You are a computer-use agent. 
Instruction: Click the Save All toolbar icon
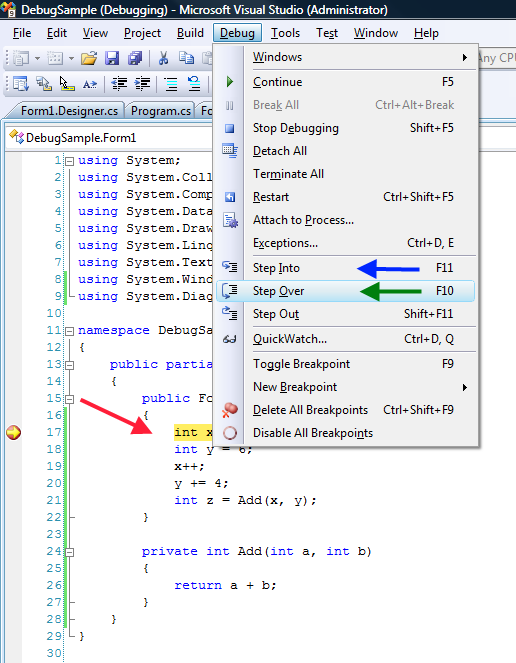(135, 58)
